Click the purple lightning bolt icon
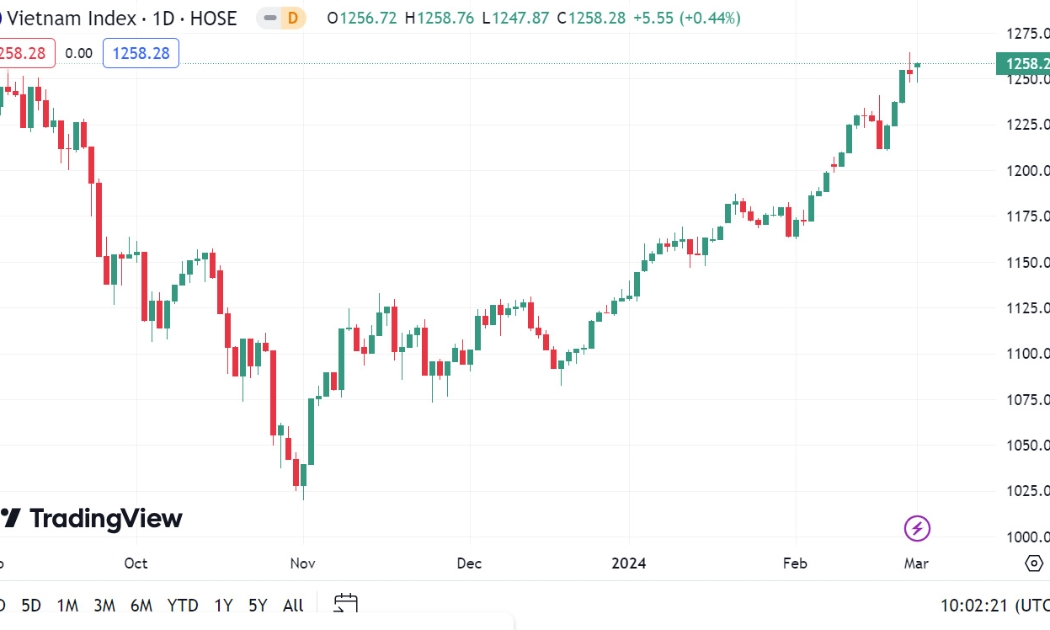This screenshot has width=1050, height=630. (917, 528)
